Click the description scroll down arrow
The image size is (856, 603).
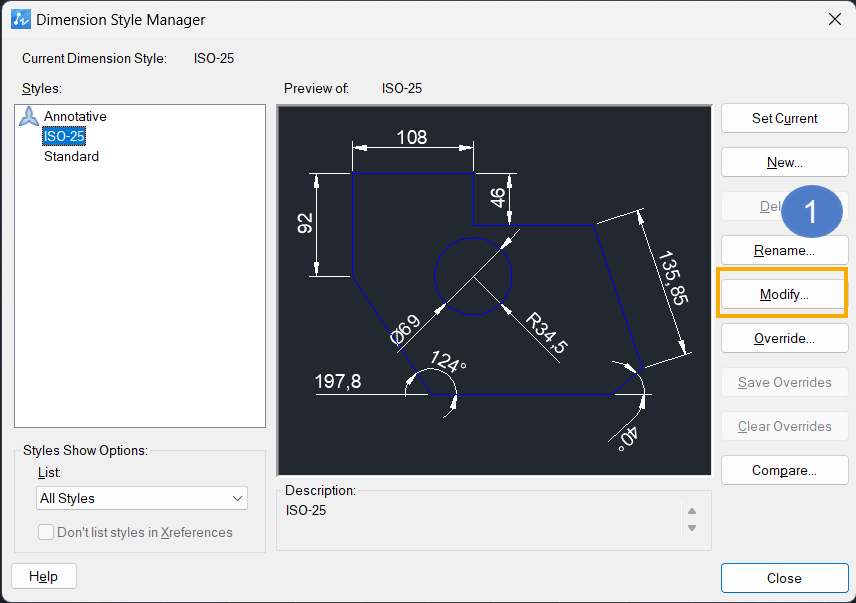click(x=692, y=528)
